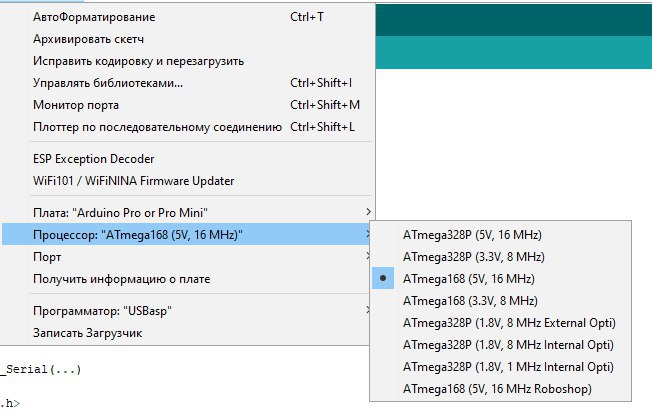The width and height of the screenshot is (652, 413).
Task: Run ESP Exception Decoder tool
Action: pyautogui.click(x=186, y=159)
